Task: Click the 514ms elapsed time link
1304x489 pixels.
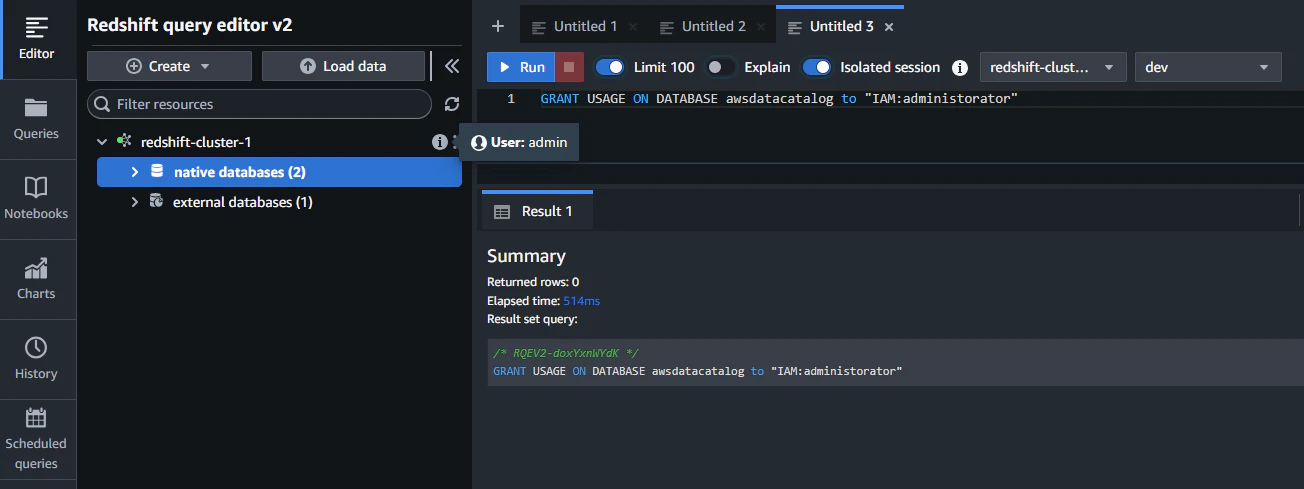Action: [581, 300]
